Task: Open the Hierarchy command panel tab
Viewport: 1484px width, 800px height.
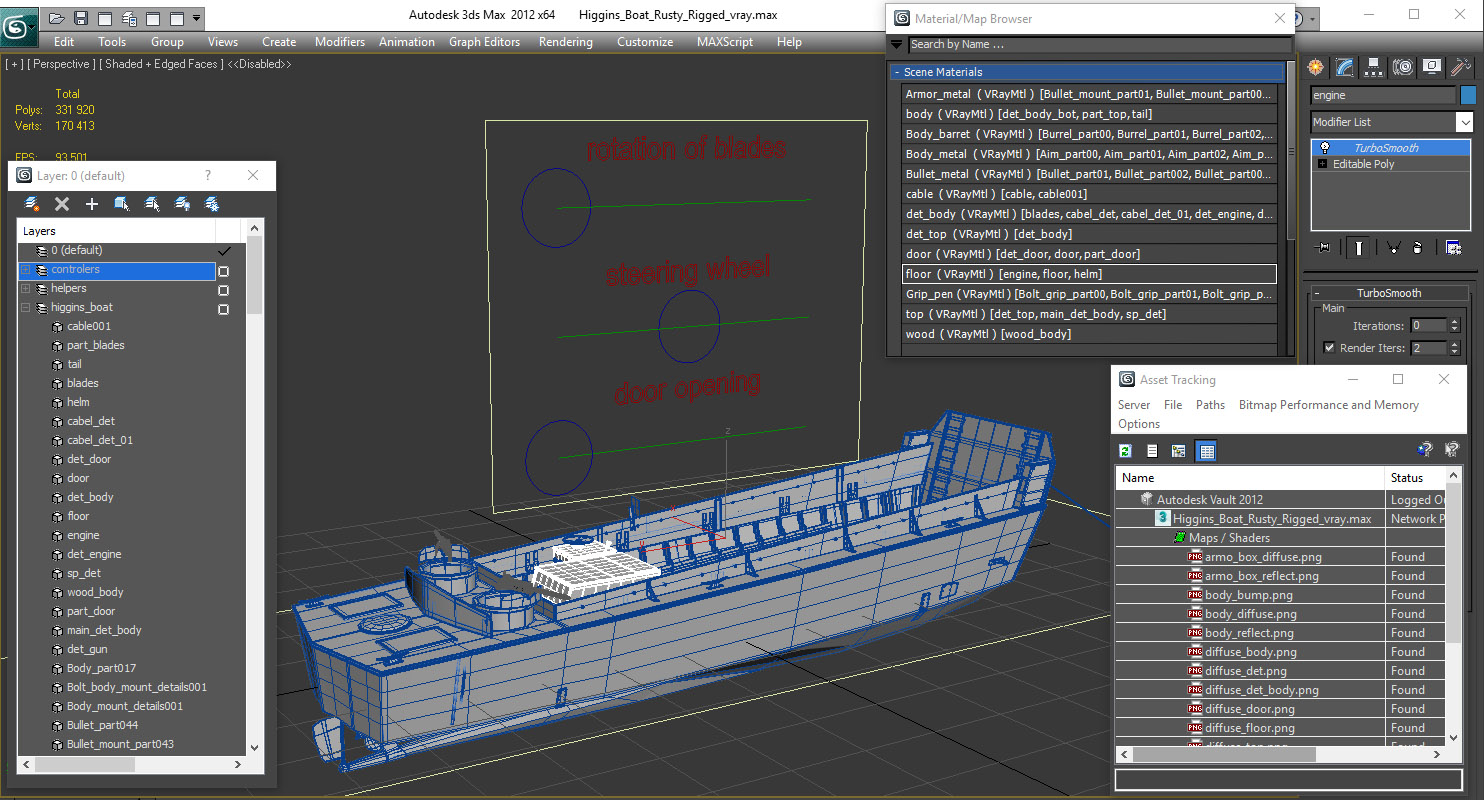Action: pyautogui.click(x=1374, y=67)
